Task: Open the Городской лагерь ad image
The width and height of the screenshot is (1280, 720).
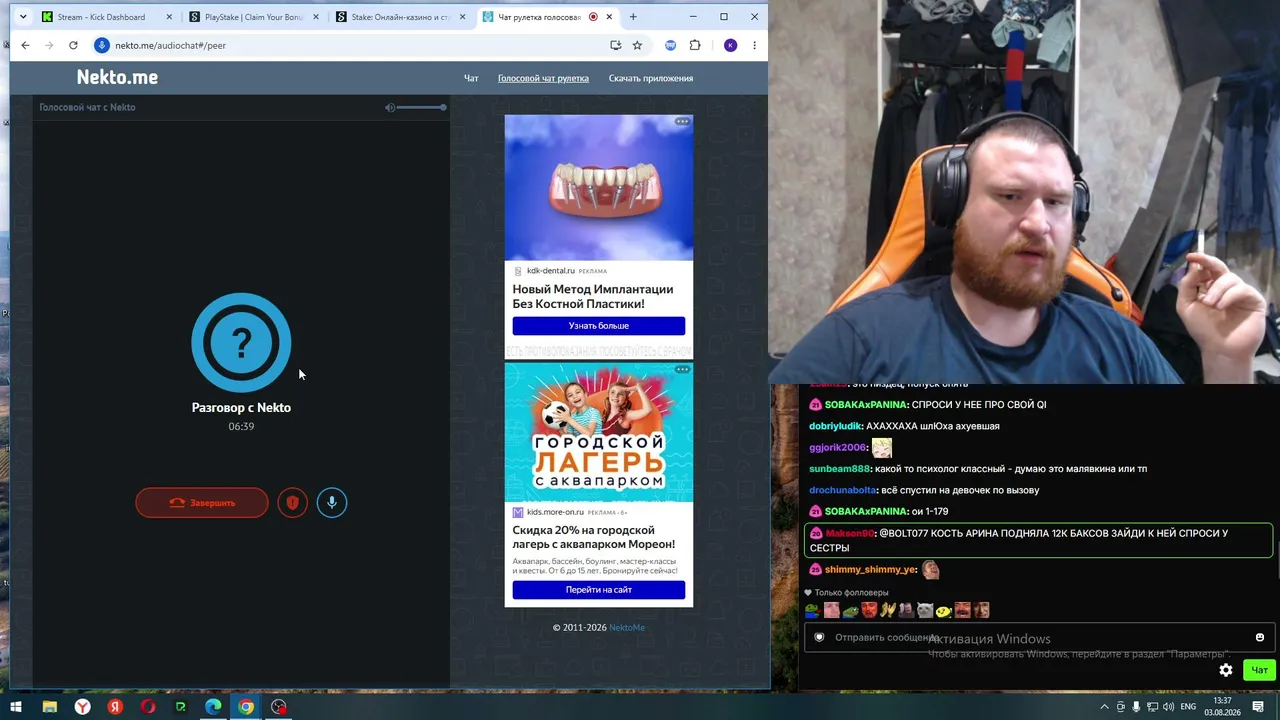Action: point(599,432)
